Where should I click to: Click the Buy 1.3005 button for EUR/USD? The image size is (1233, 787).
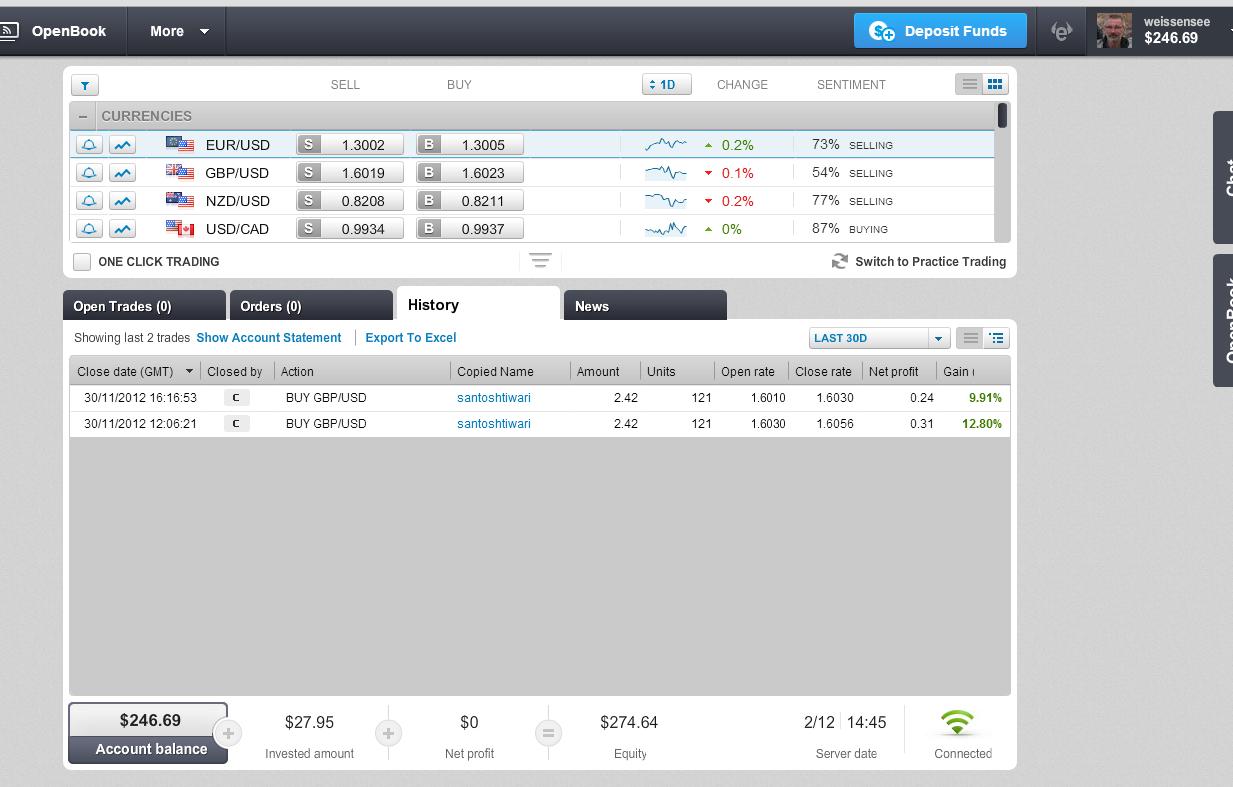[x=470, y=145]
